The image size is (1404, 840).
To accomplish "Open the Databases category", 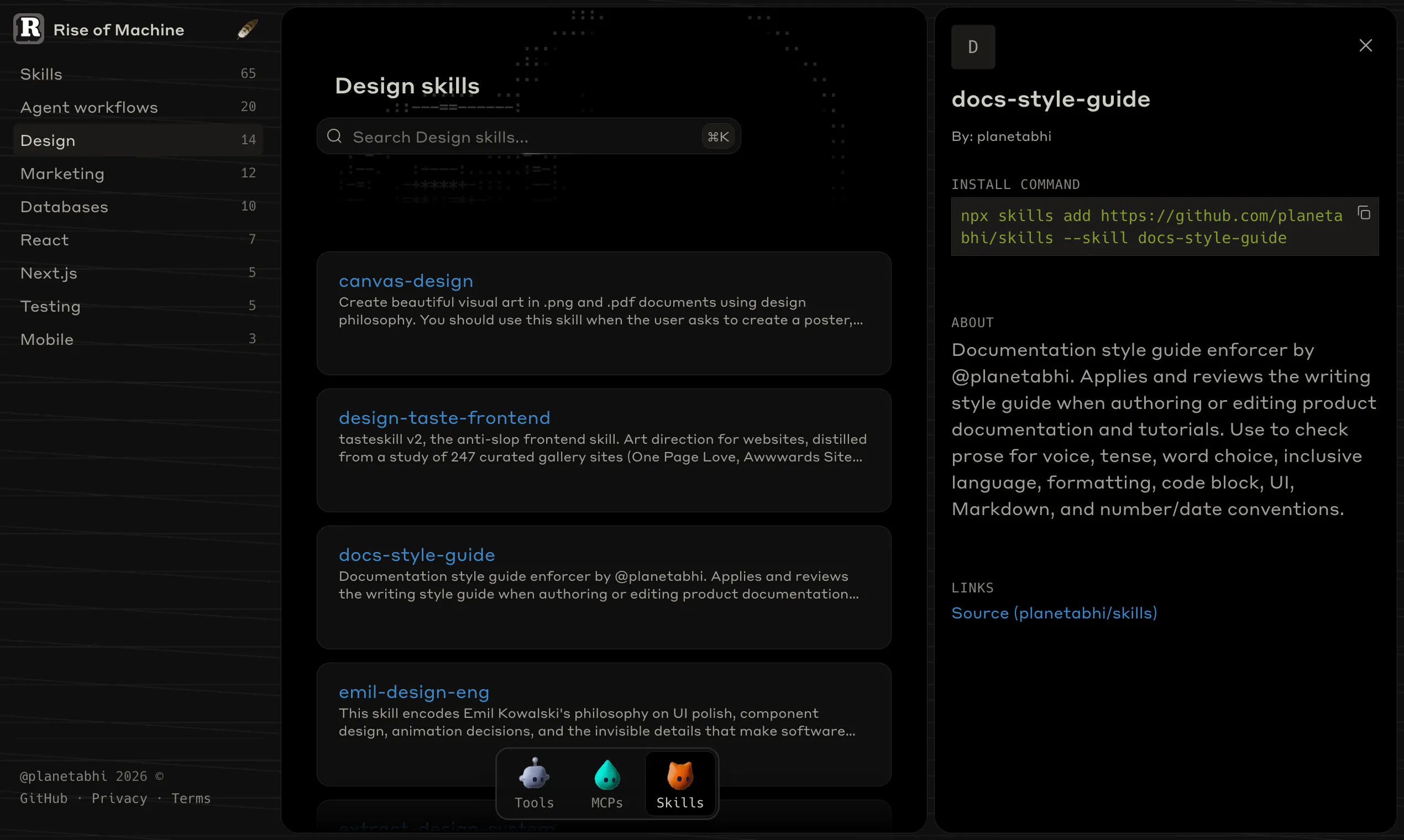I will (138, 207).
